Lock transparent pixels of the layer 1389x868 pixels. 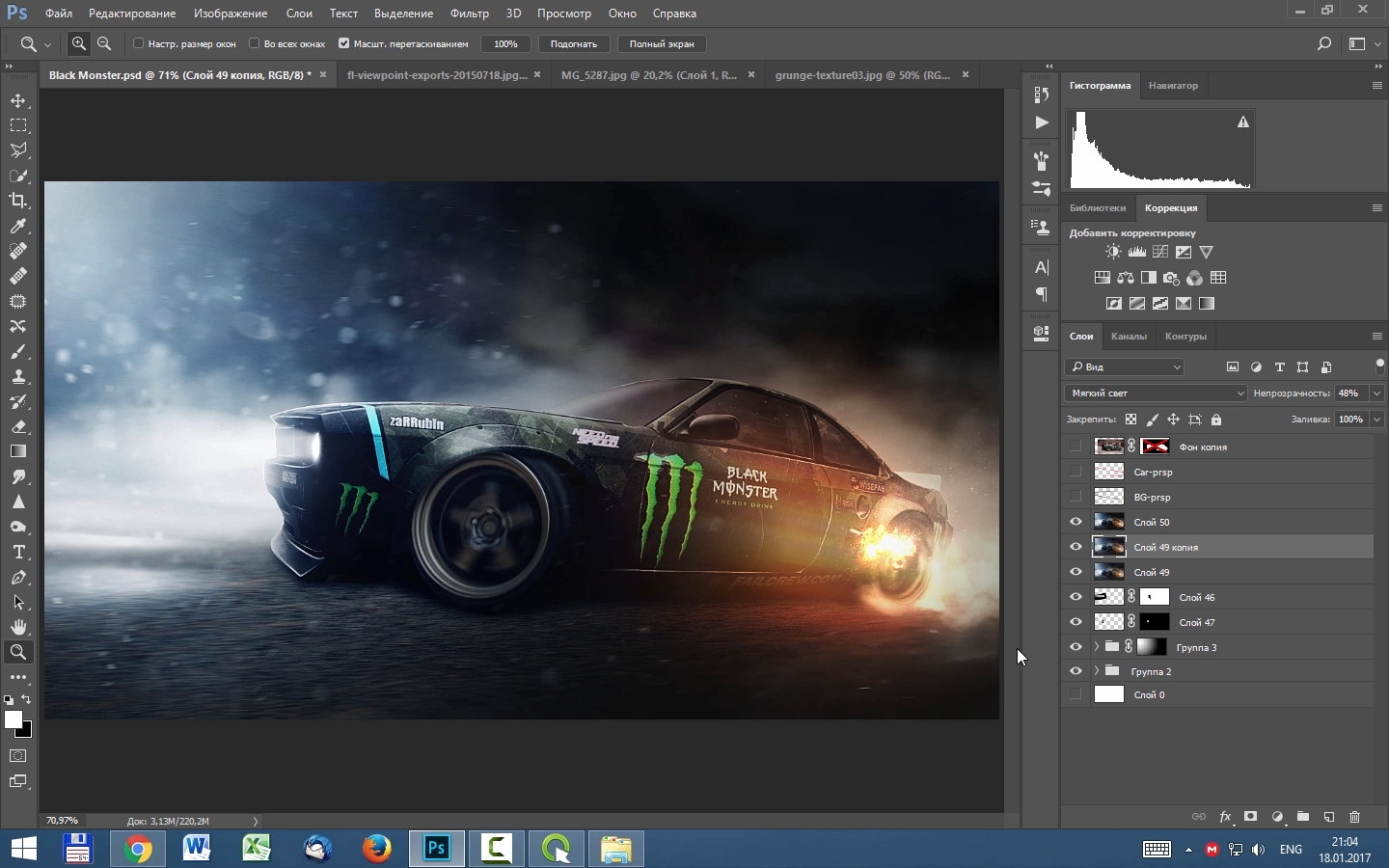coord(1130,420)
